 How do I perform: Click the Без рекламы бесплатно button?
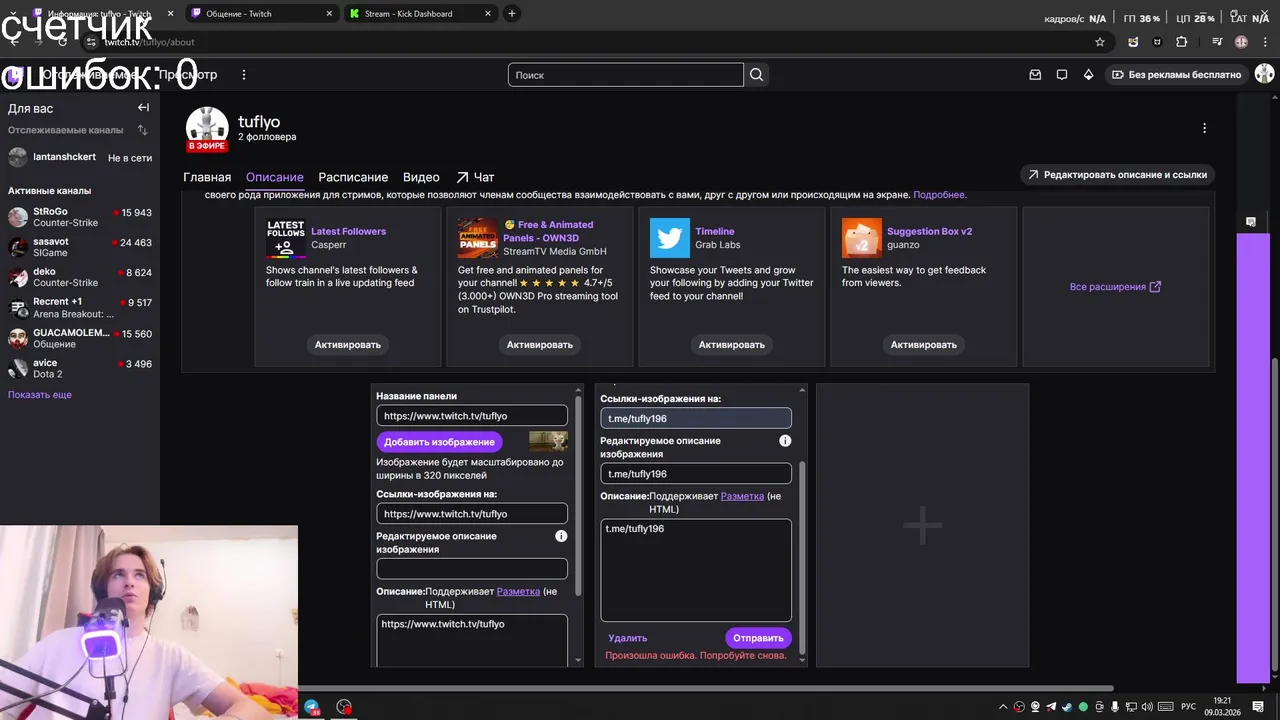(x=1175, y=75)
